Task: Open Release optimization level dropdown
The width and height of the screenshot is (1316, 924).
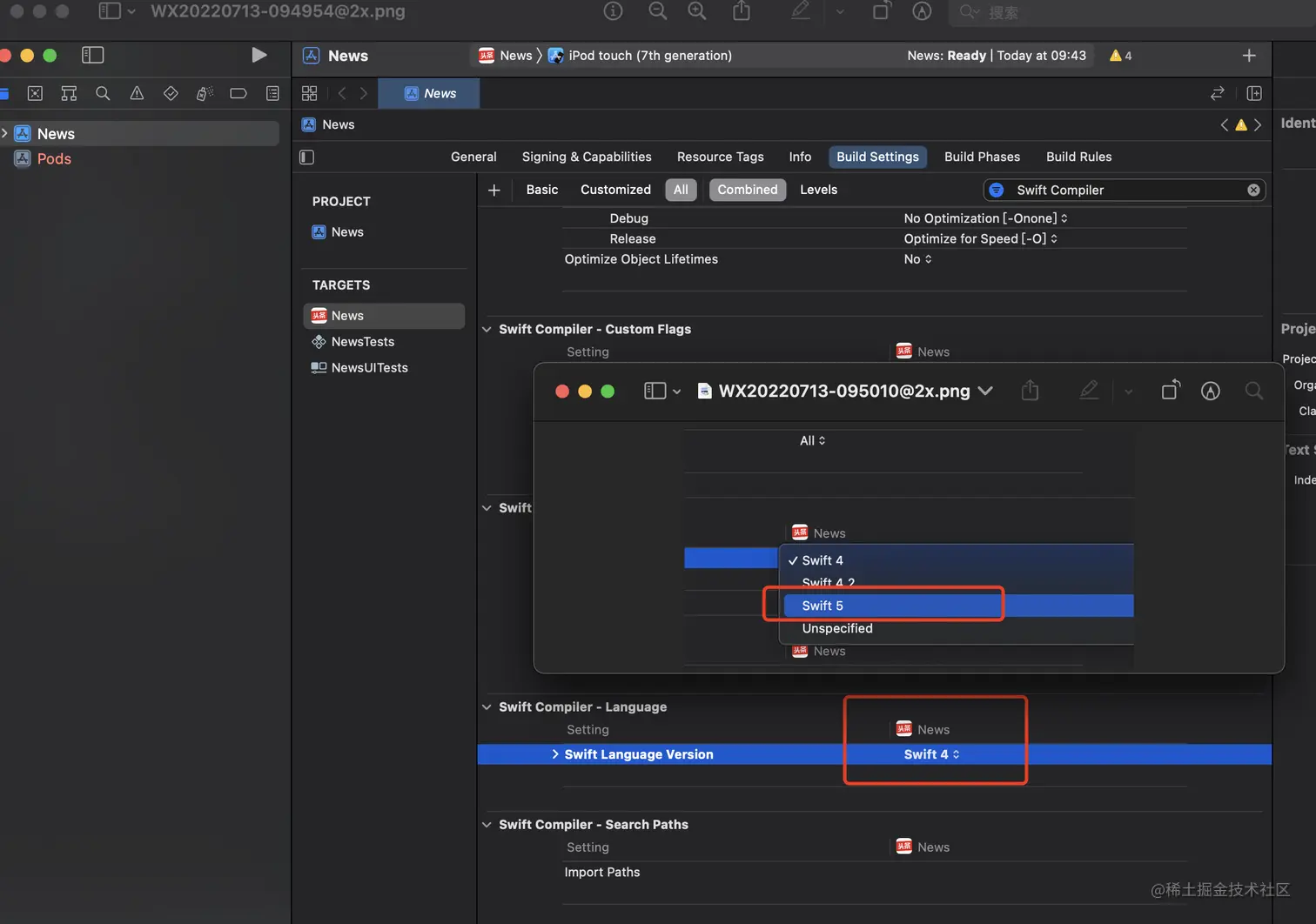Action: pyautogui.click(x=980, y=238)
